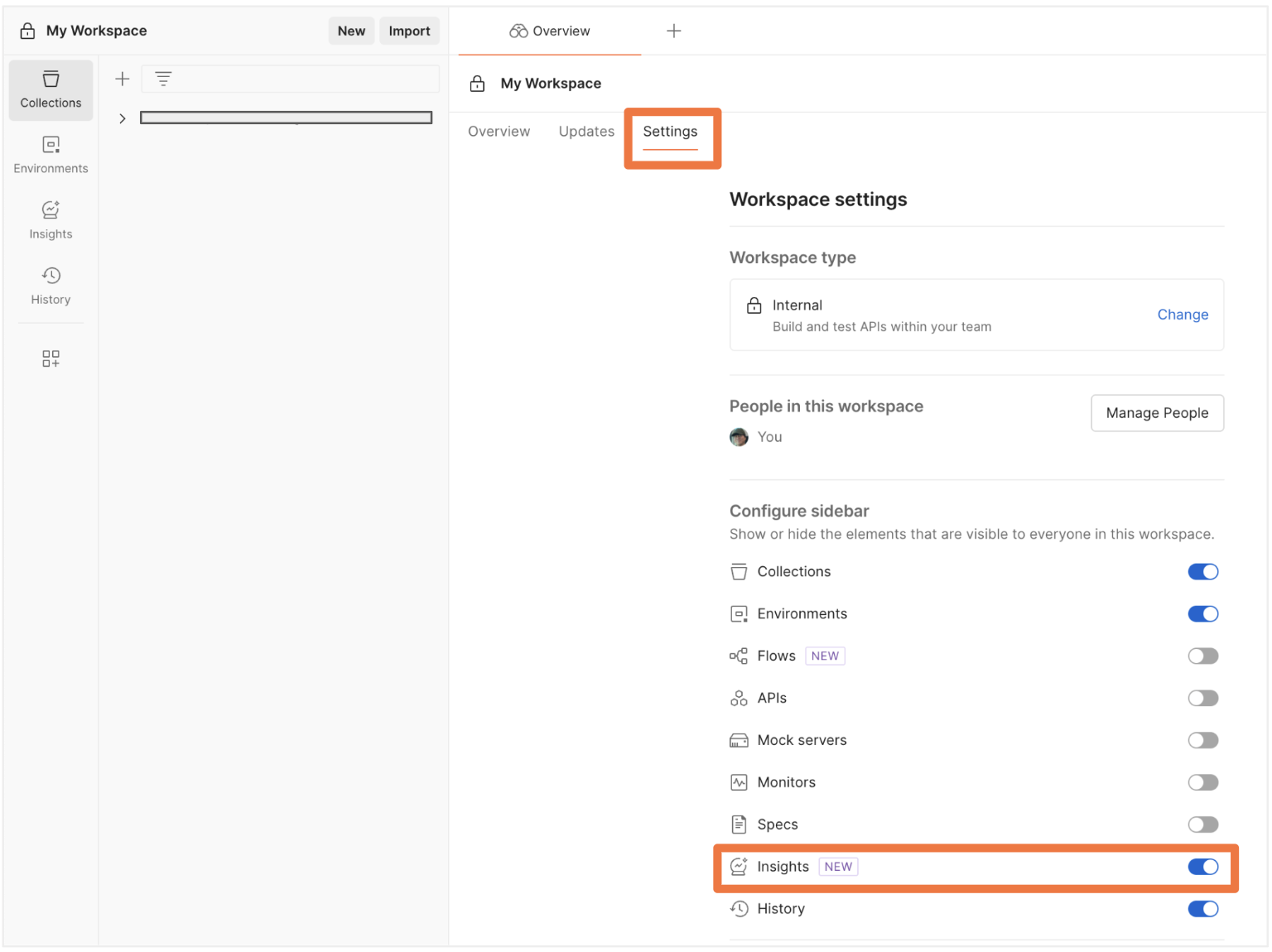
Task: Click the 'Mock servers' label text
Action: [x=802, y=741]
